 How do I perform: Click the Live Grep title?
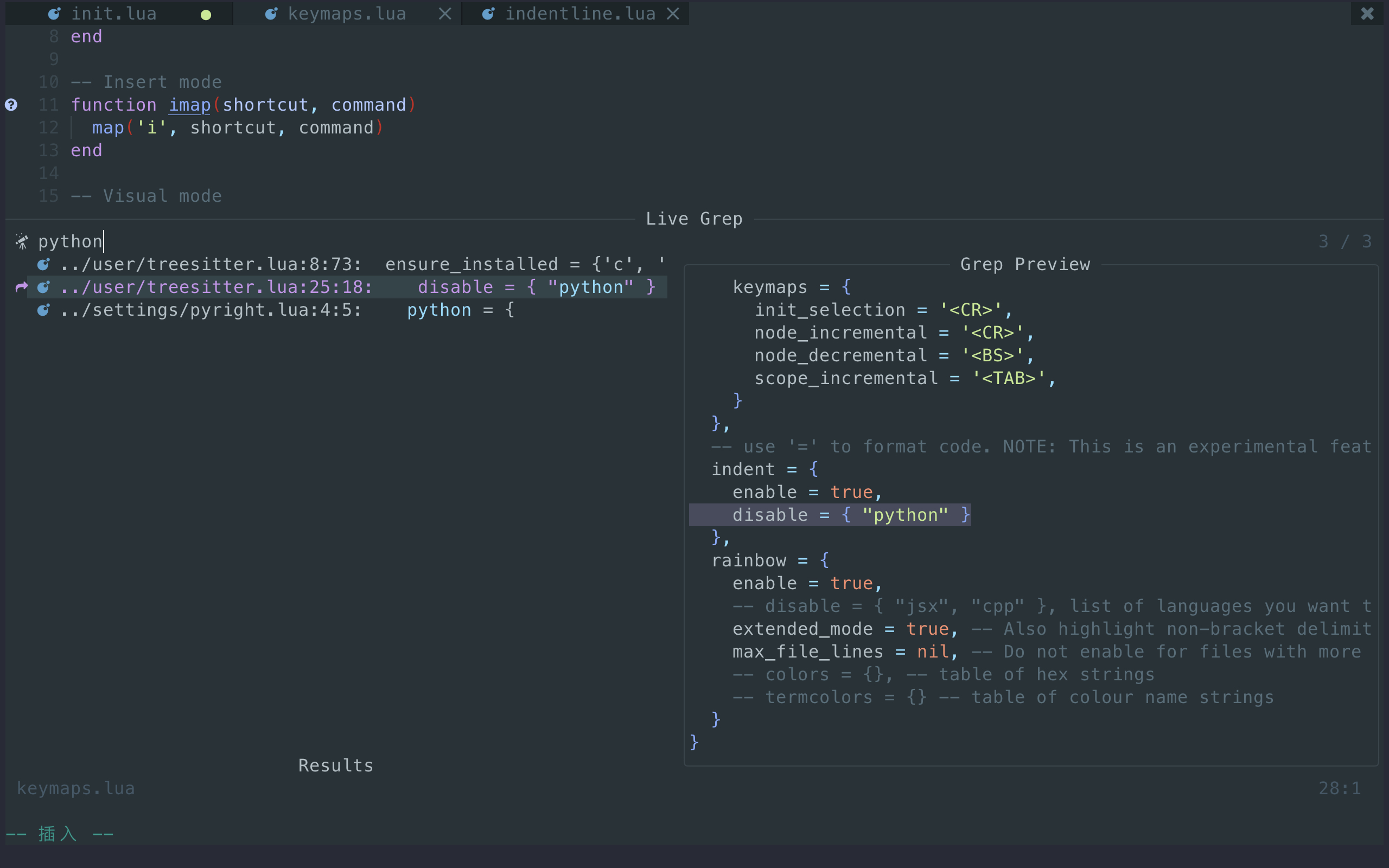tap(694, 219)
